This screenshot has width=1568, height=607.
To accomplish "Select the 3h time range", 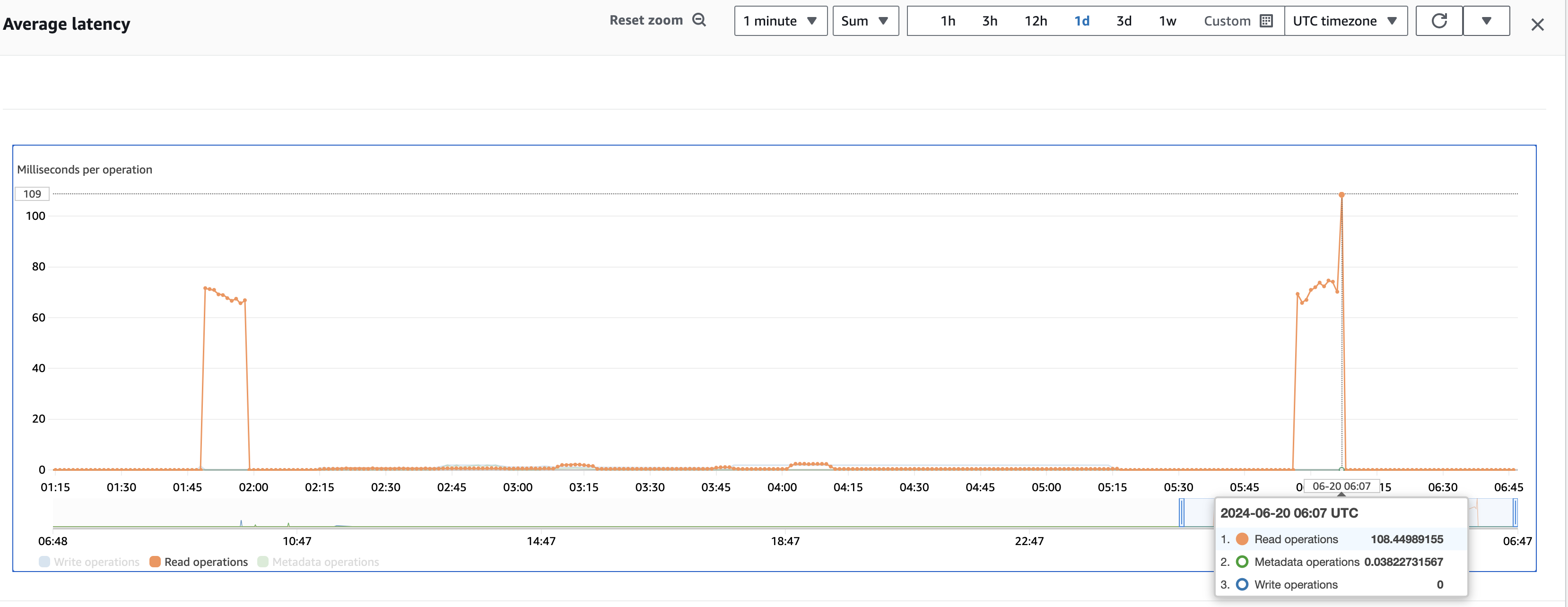I will pos(990,21).
